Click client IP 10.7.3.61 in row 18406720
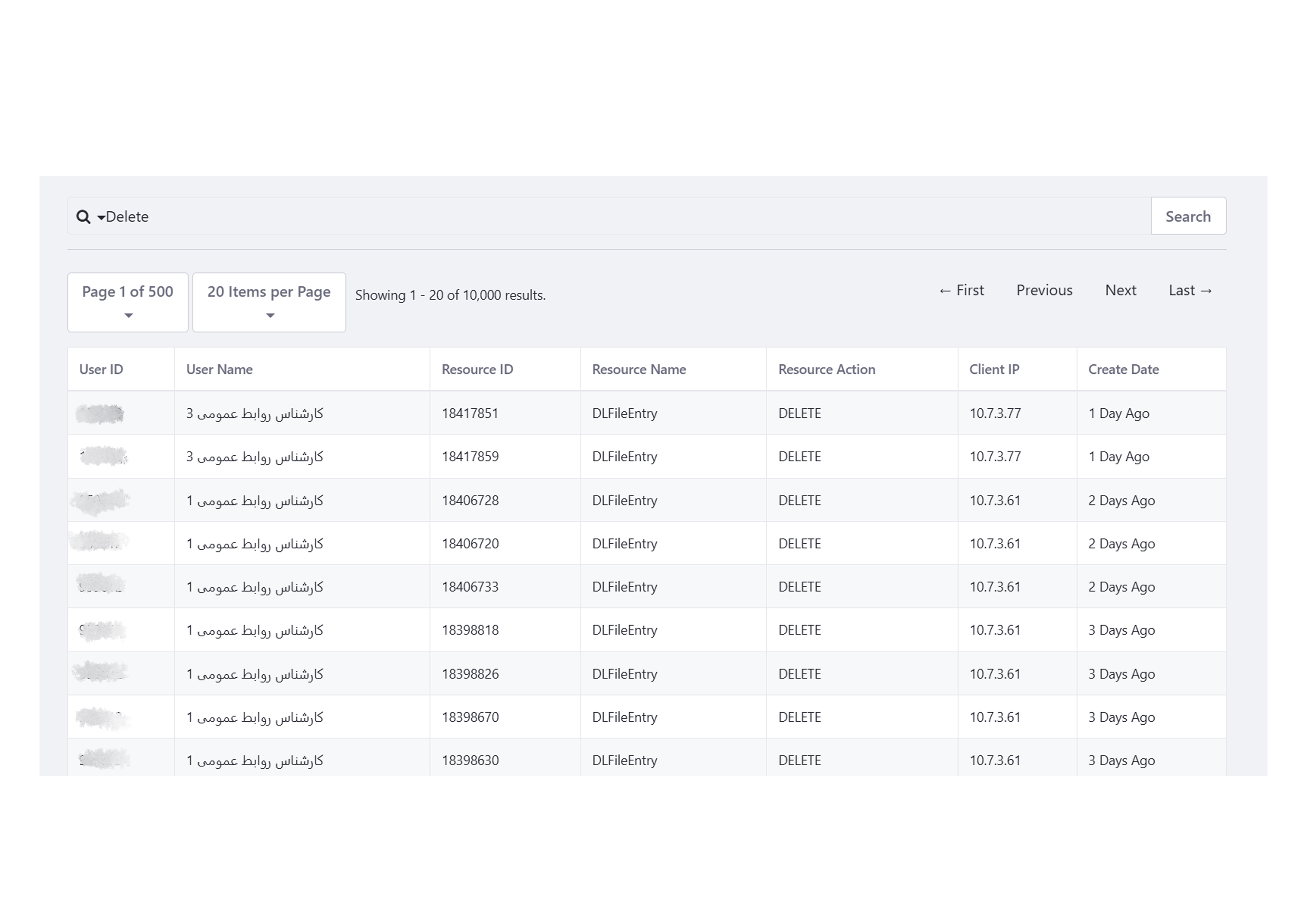Image resolution: width=1307 pixels, height=924 pixels. [995, 544]
